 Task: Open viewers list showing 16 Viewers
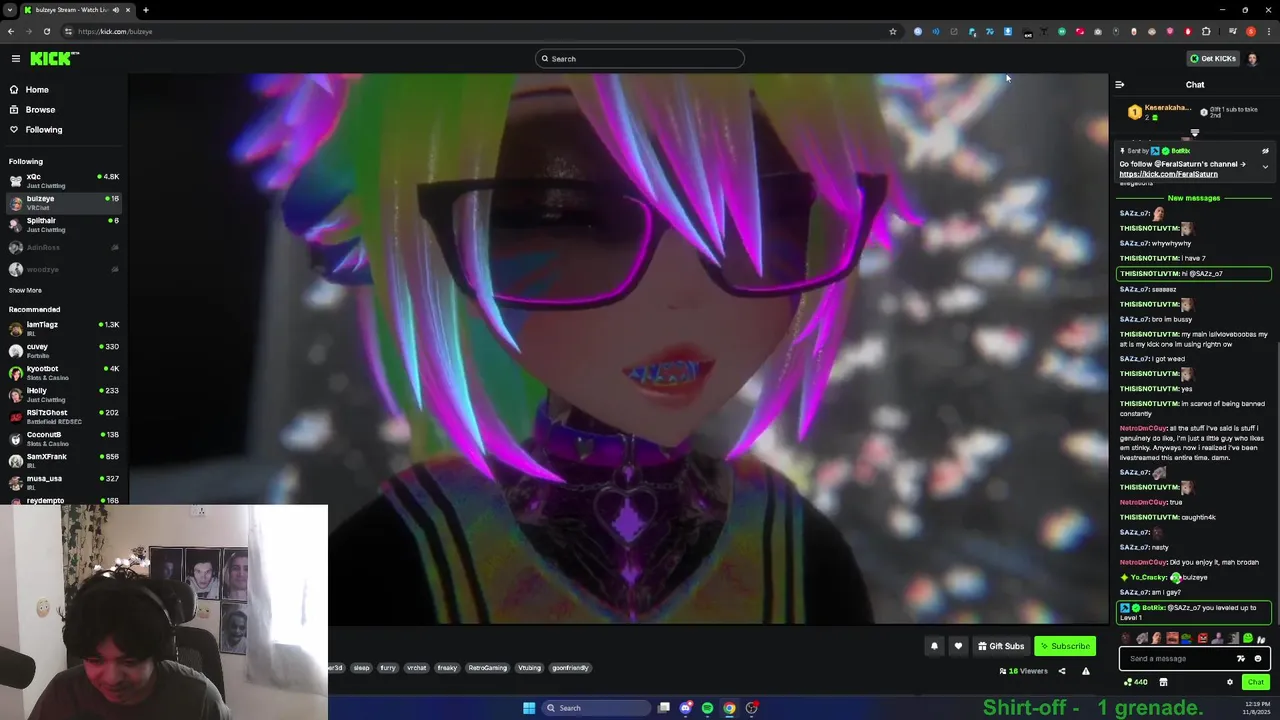(1023, 671)
